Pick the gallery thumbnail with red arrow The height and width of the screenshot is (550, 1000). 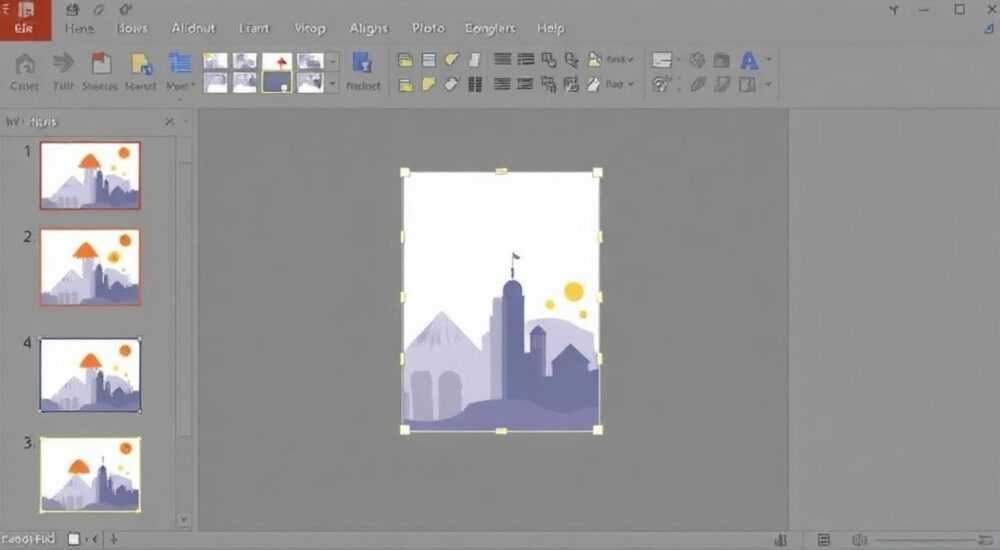pos(277,61)
